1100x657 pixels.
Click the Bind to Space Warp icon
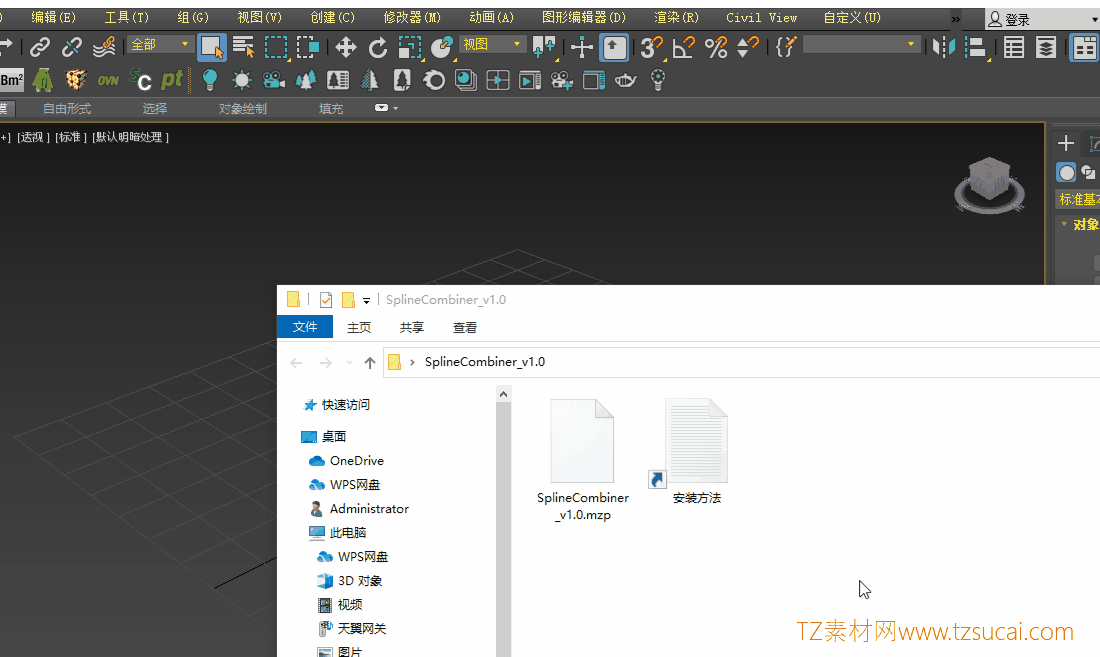point(104,47)
